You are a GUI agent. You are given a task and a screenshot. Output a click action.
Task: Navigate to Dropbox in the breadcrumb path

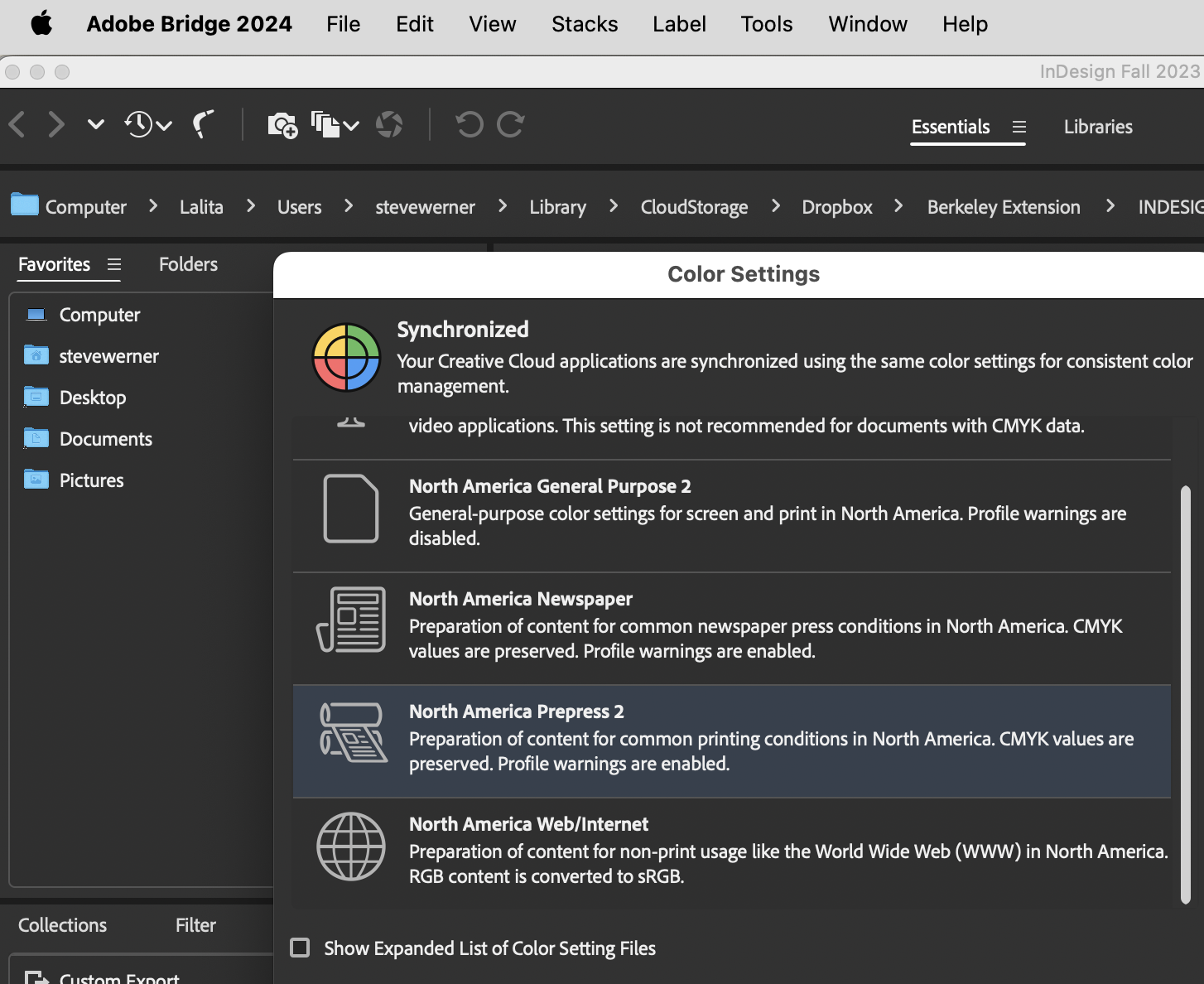click(836, 207)
